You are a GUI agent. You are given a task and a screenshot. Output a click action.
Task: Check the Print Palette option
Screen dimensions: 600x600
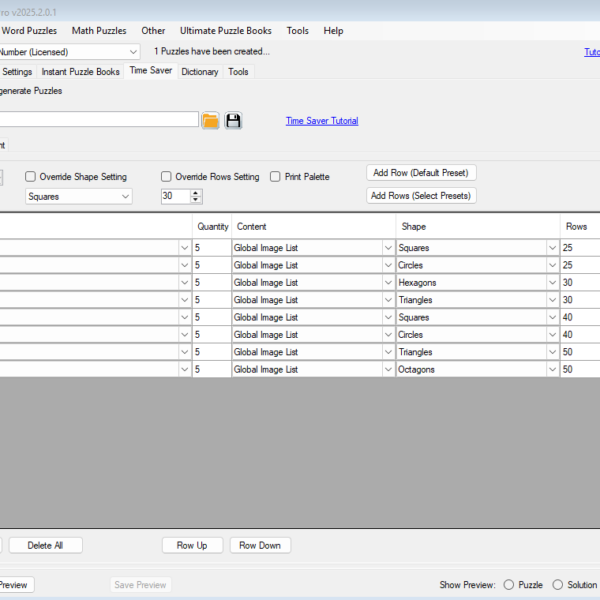click(x=275, y=177)
